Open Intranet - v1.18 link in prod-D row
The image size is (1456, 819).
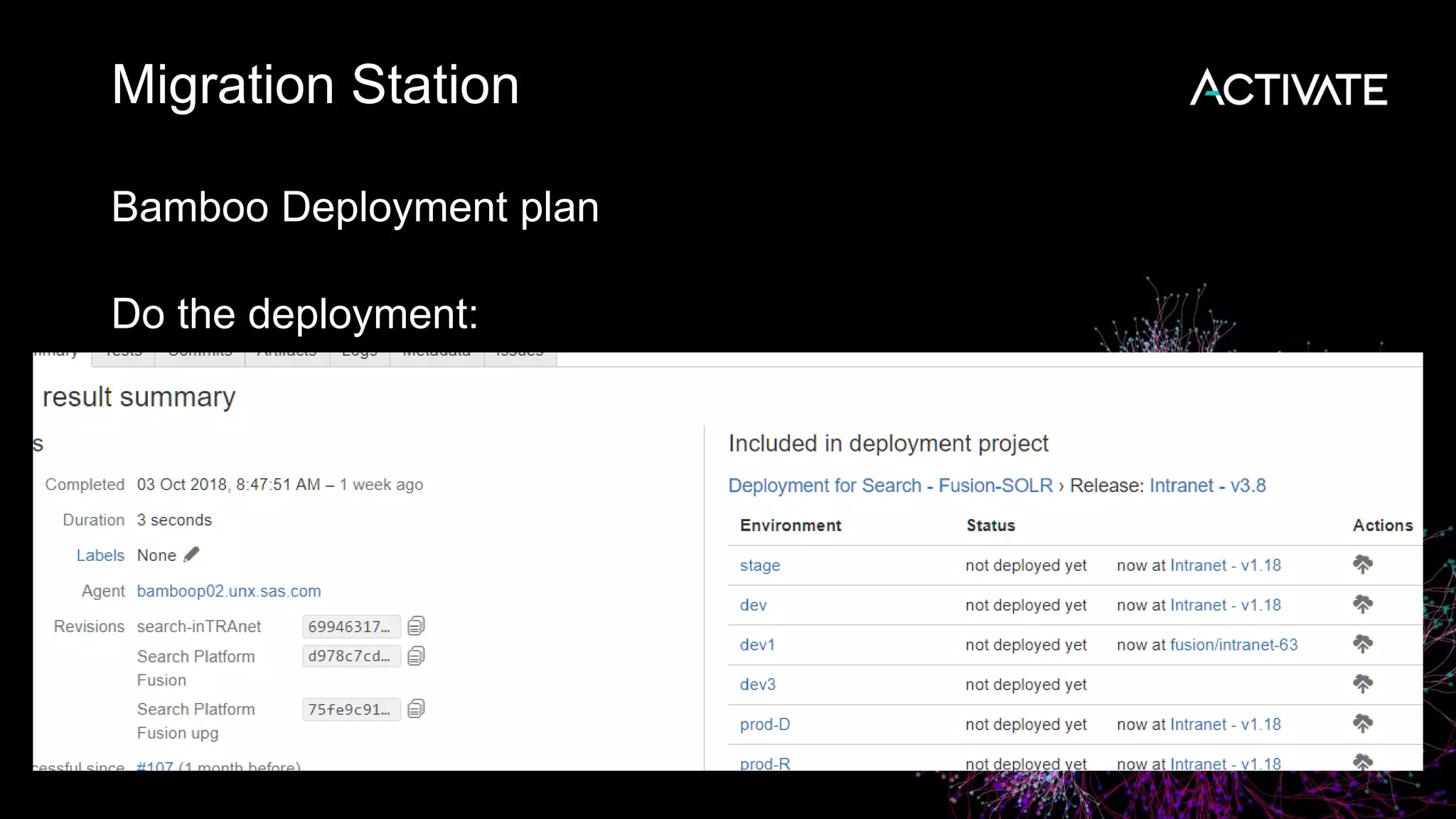1226,724
